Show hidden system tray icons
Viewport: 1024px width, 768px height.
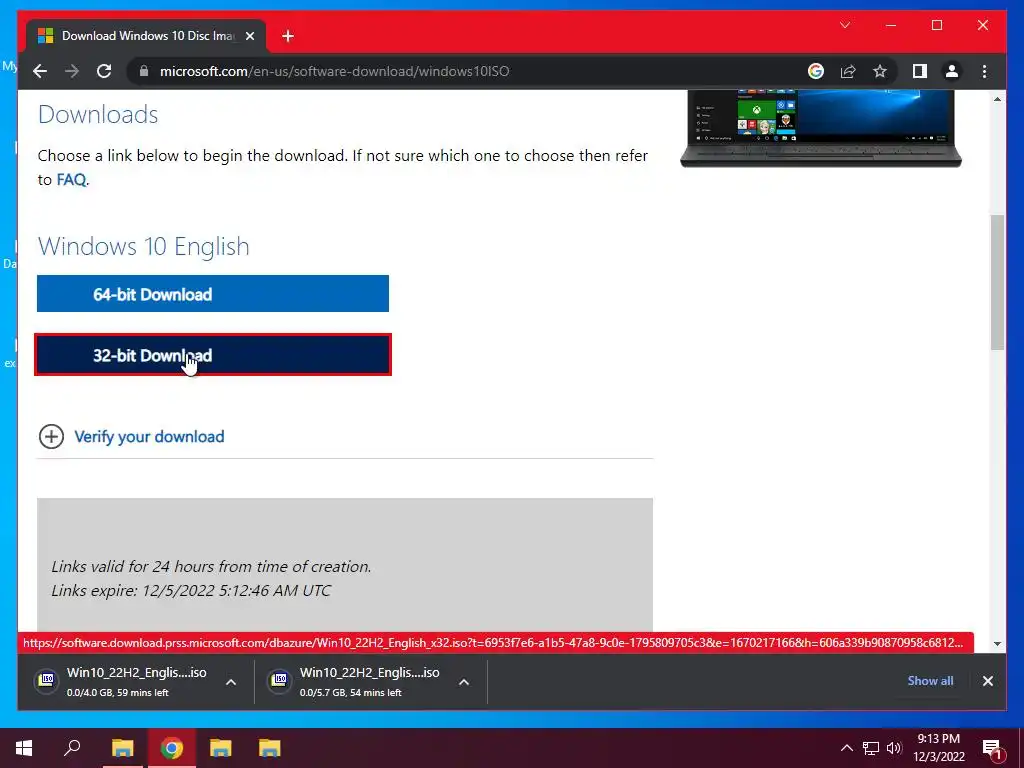[x=846, y=748]
